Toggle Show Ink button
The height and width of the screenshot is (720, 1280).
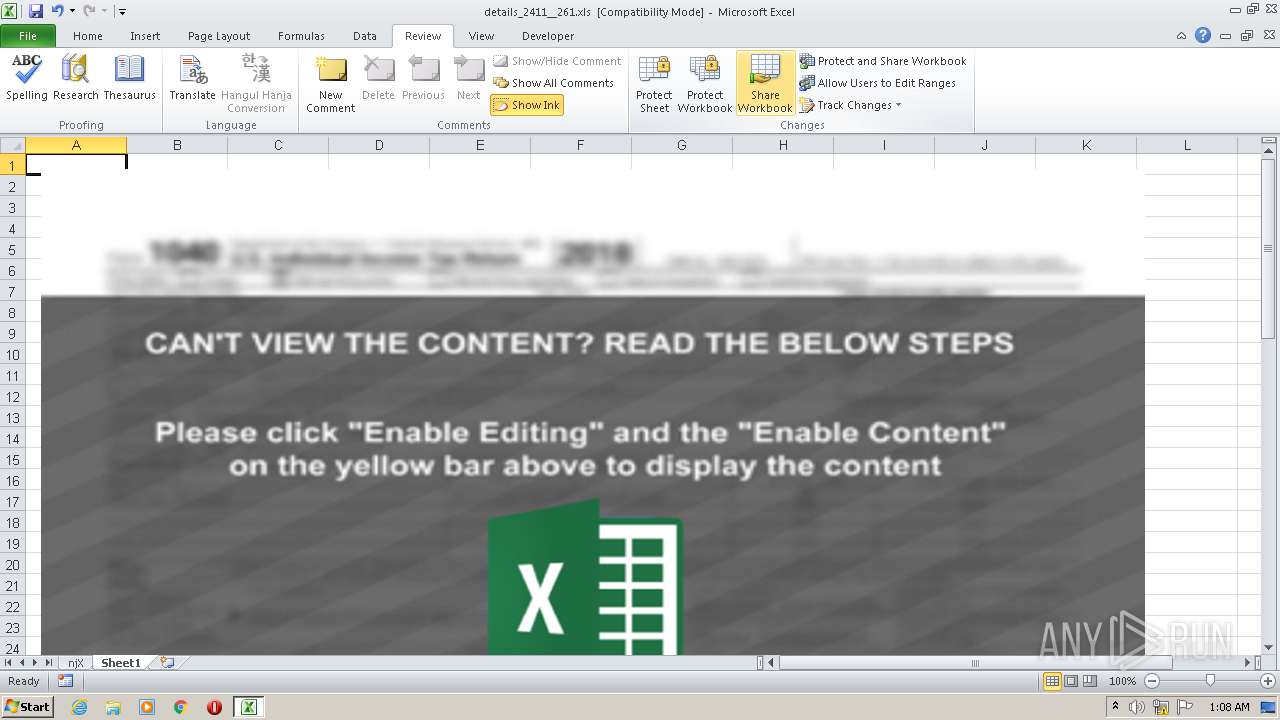coord(527,105)
